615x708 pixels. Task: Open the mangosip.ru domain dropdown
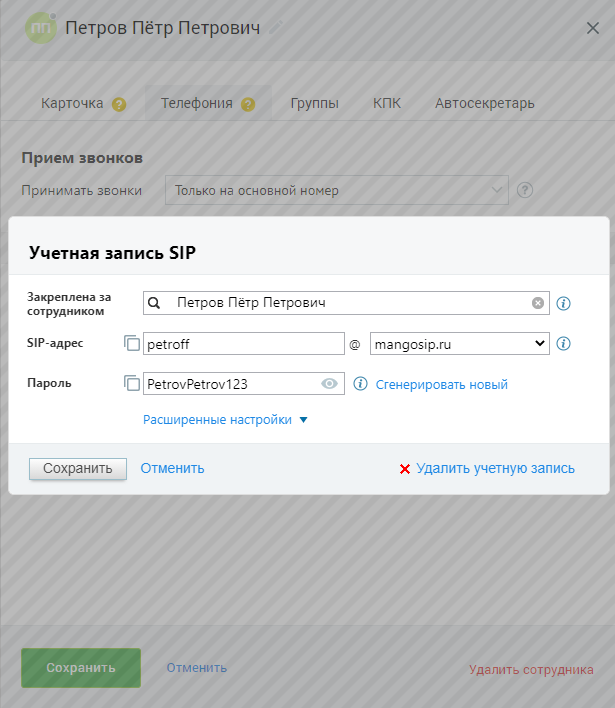coord(460,344)
